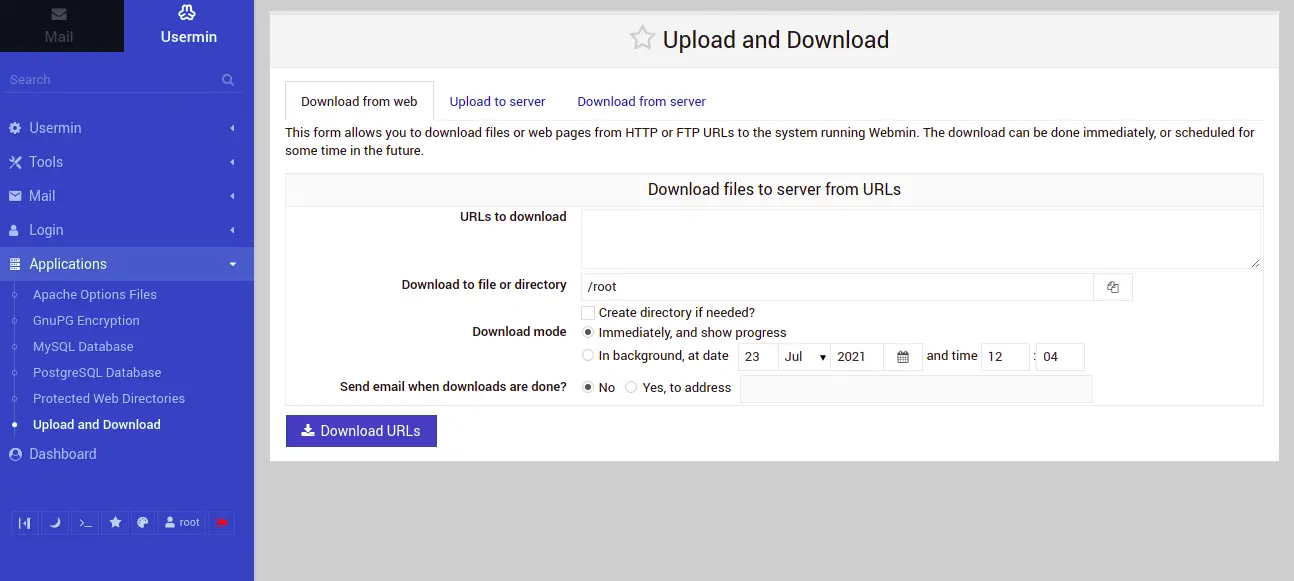Image resolution: width=1294 pixels, height=581 pixels.
Task: Click the Dashboard gauge icon
Action: 15,454
